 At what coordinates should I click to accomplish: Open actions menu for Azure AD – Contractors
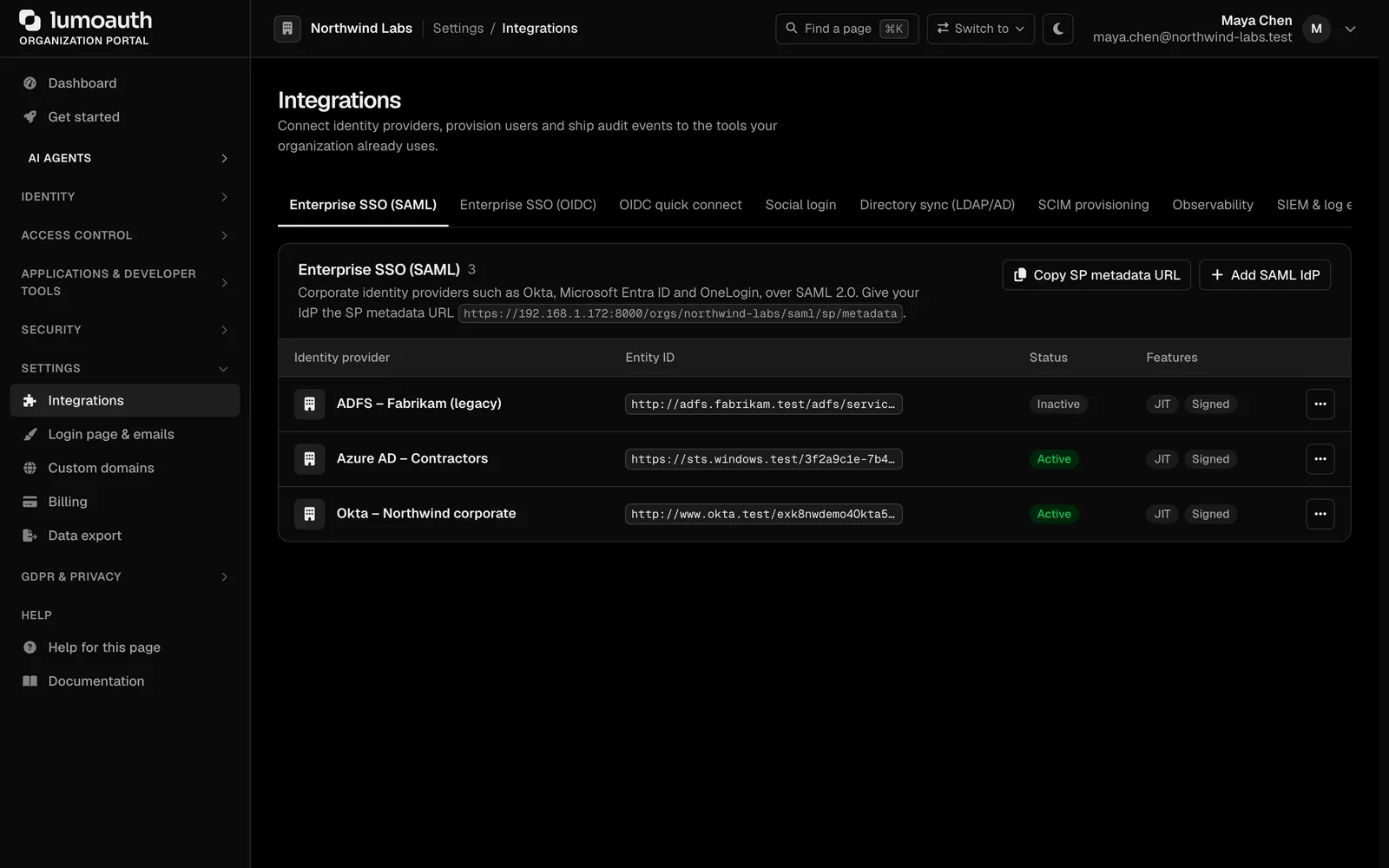[x=1320, y=459]
